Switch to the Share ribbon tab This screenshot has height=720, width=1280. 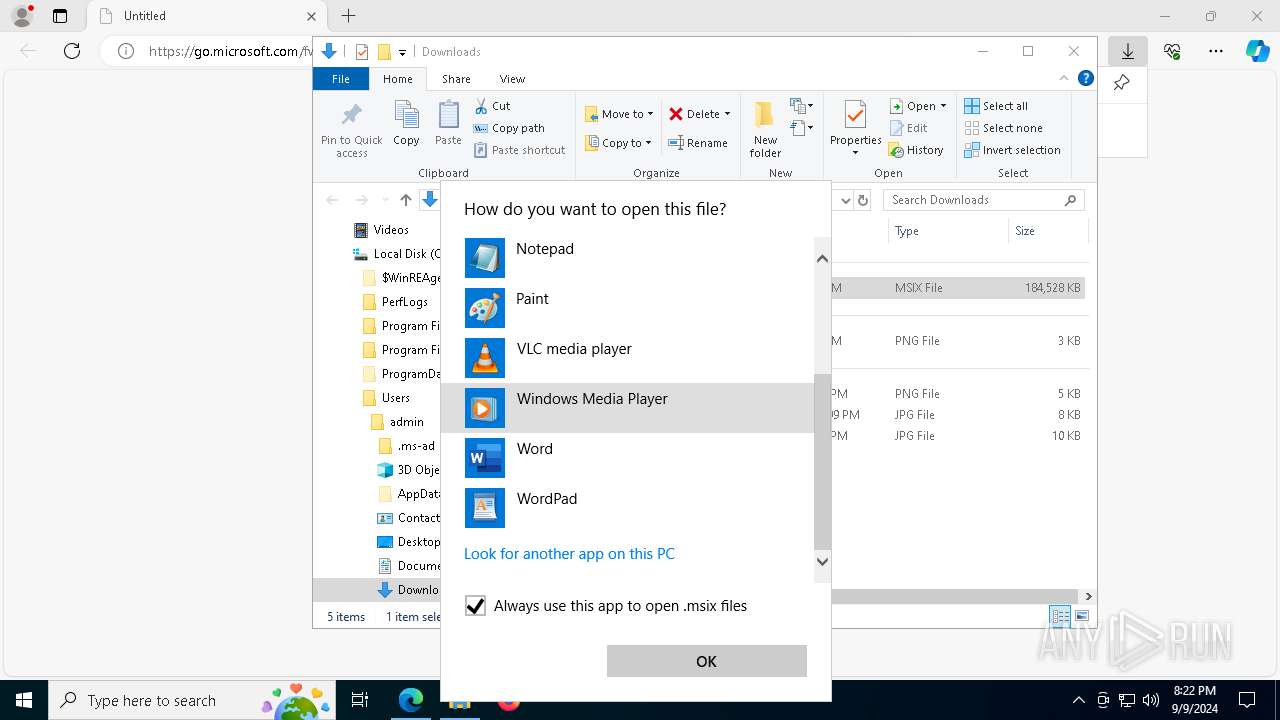click(456, 78)
